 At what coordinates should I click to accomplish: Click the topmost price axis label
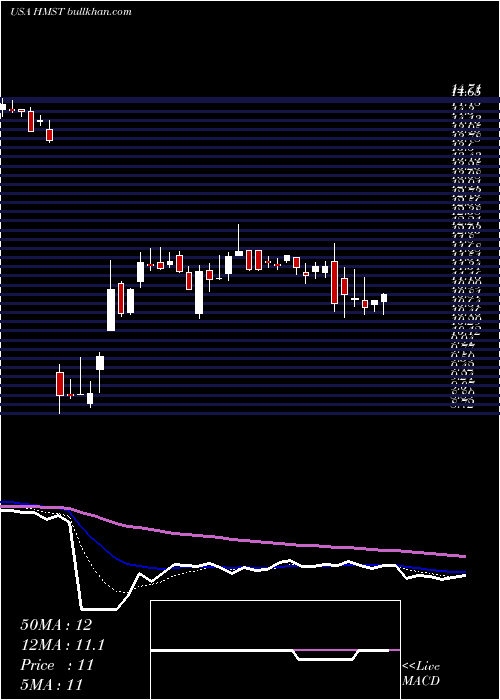(466, 92)
